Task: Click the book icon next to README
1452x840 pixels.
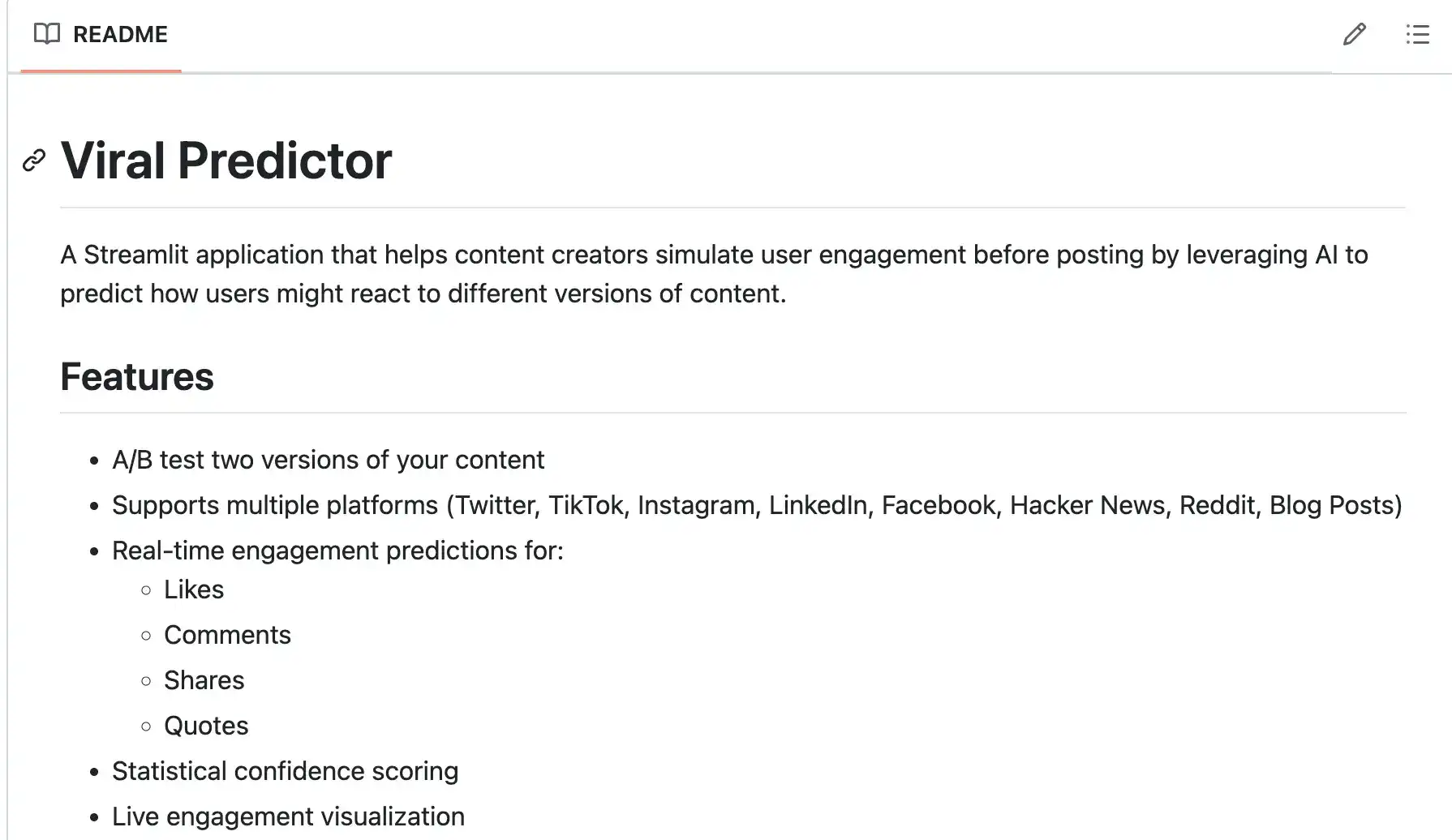Action: click(x=47, y=34)
